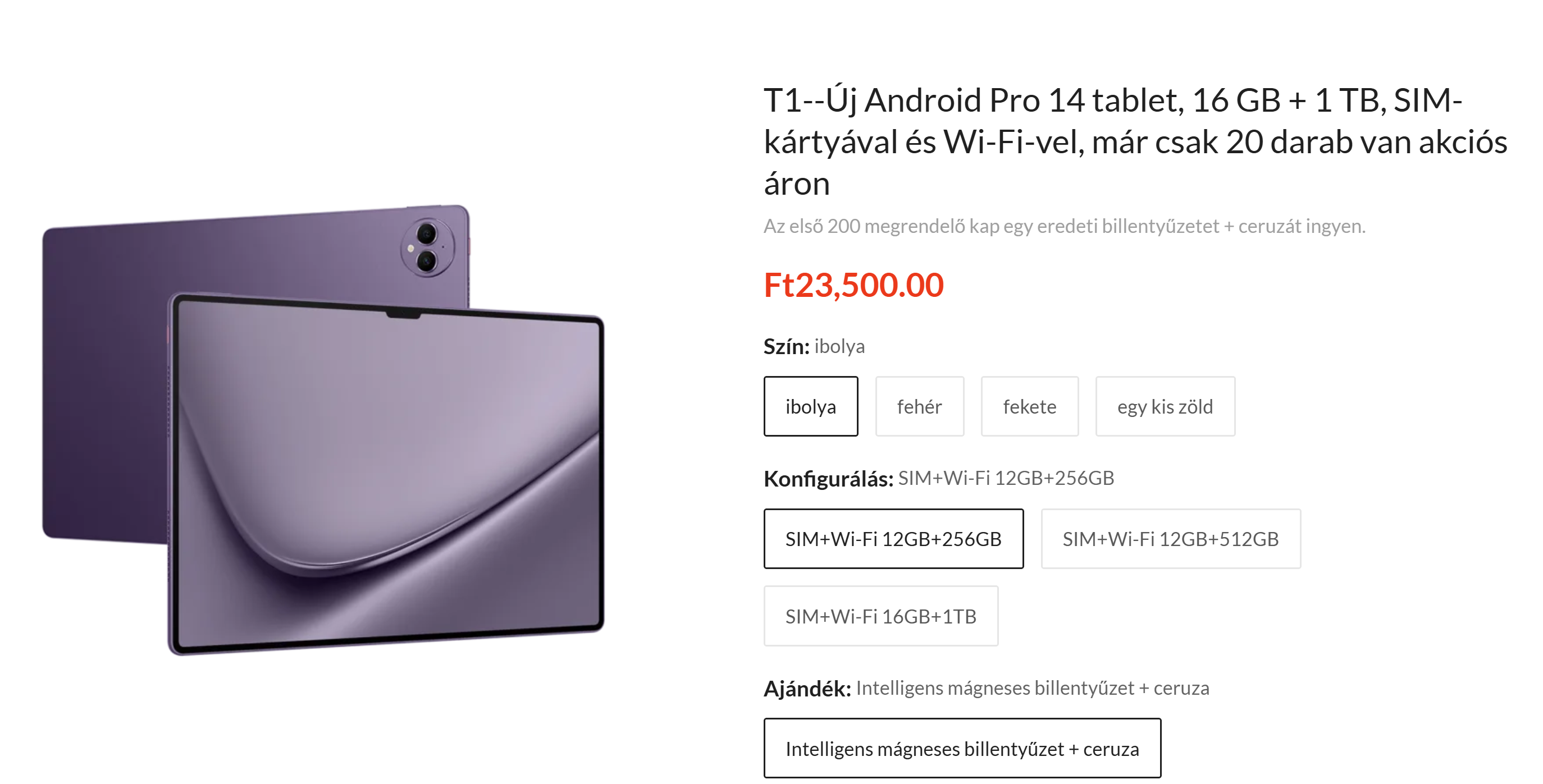Click the free keyboard promotion subtitle
1543x784 pixels.
pyautogui.click(x=1065, y=226)
